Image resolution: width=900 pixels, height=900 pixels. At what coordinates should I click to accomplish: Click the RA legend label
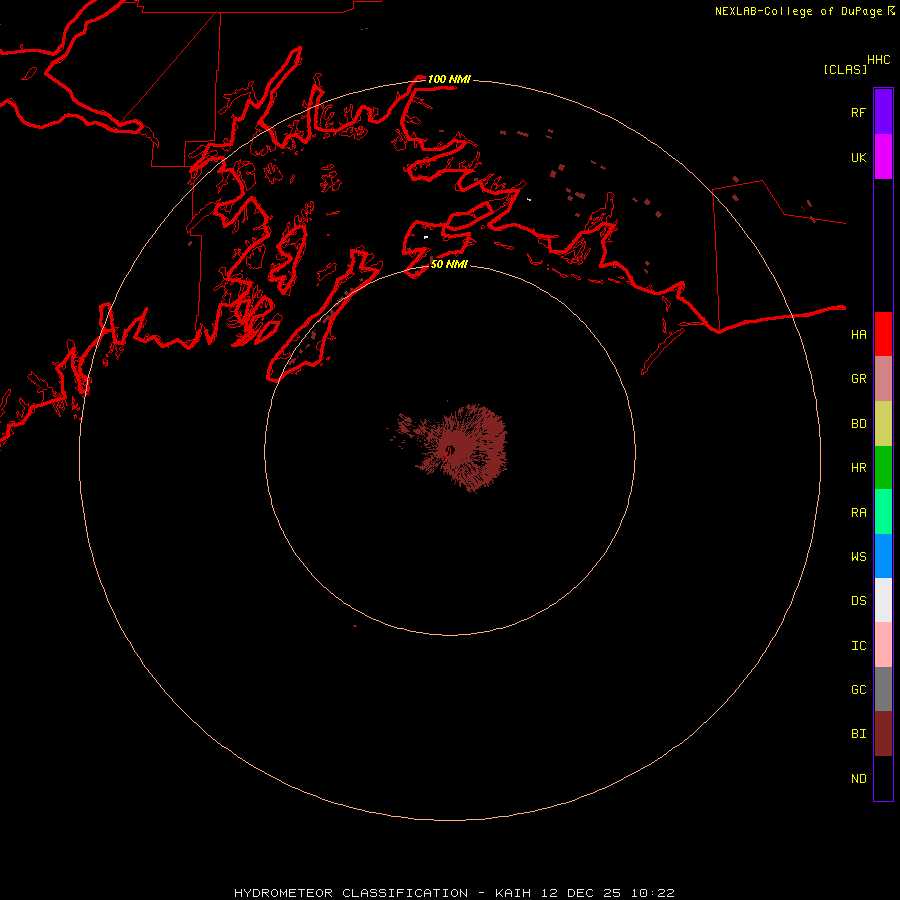click(x=859, y=513)
